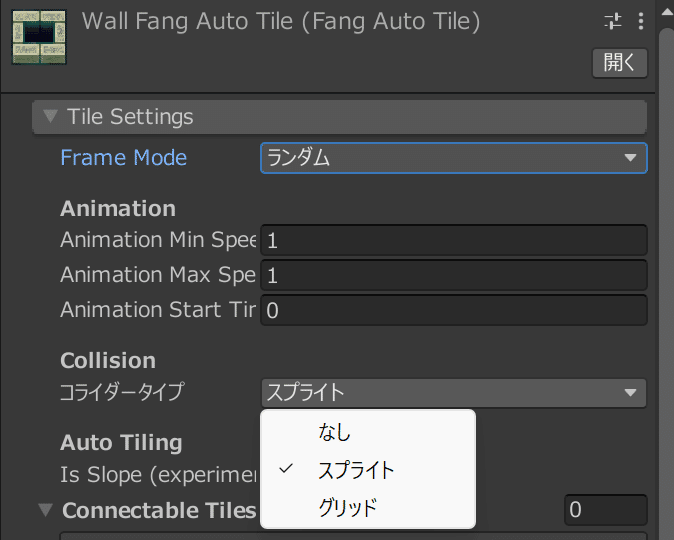Click the Animation Min Speed field

[453, 241]
